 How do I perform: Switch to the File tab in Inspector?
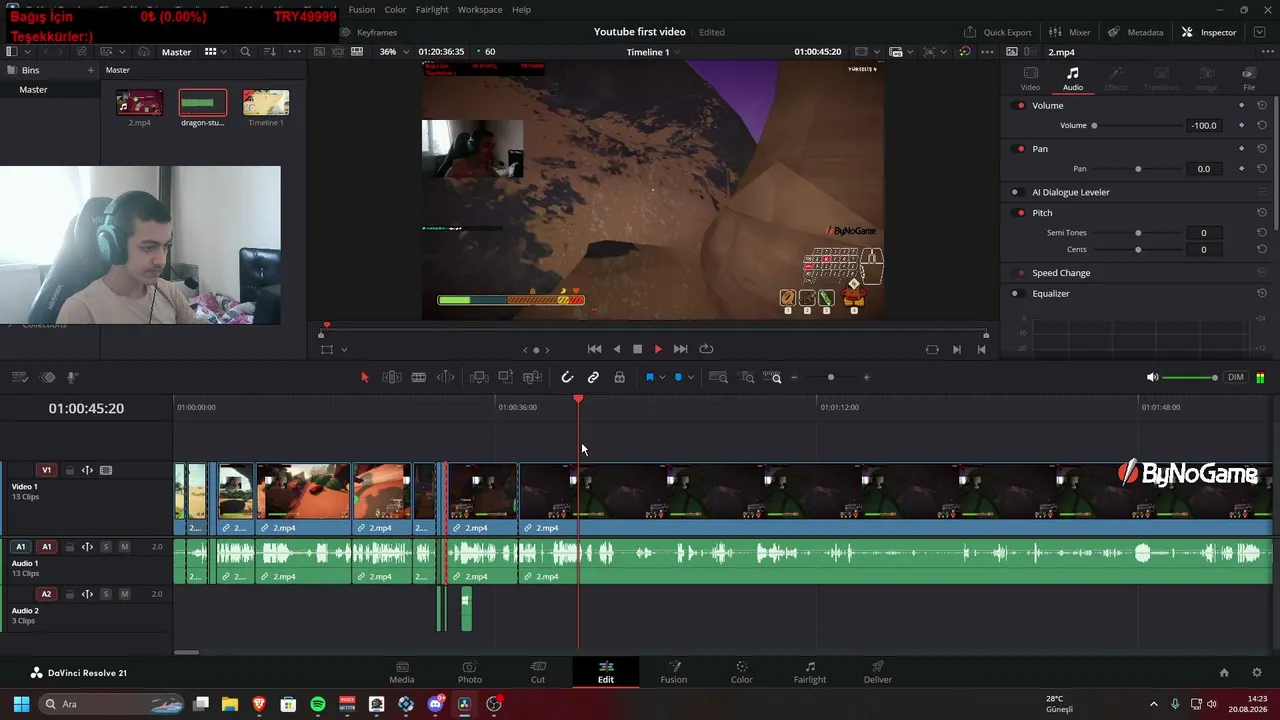pos(1249,79)
